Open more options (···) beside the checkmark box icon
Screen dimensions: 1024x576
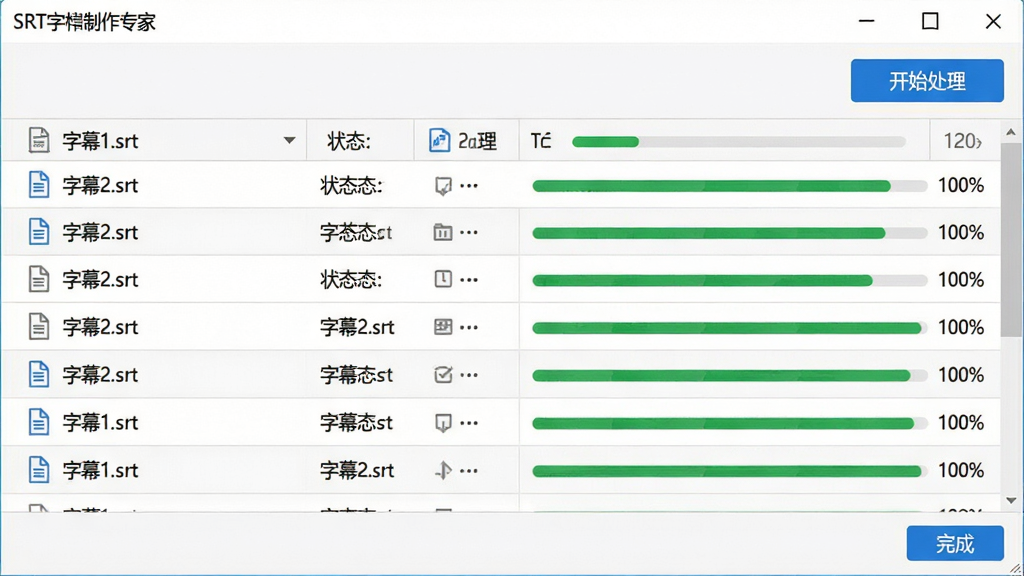tap(469, 374)
